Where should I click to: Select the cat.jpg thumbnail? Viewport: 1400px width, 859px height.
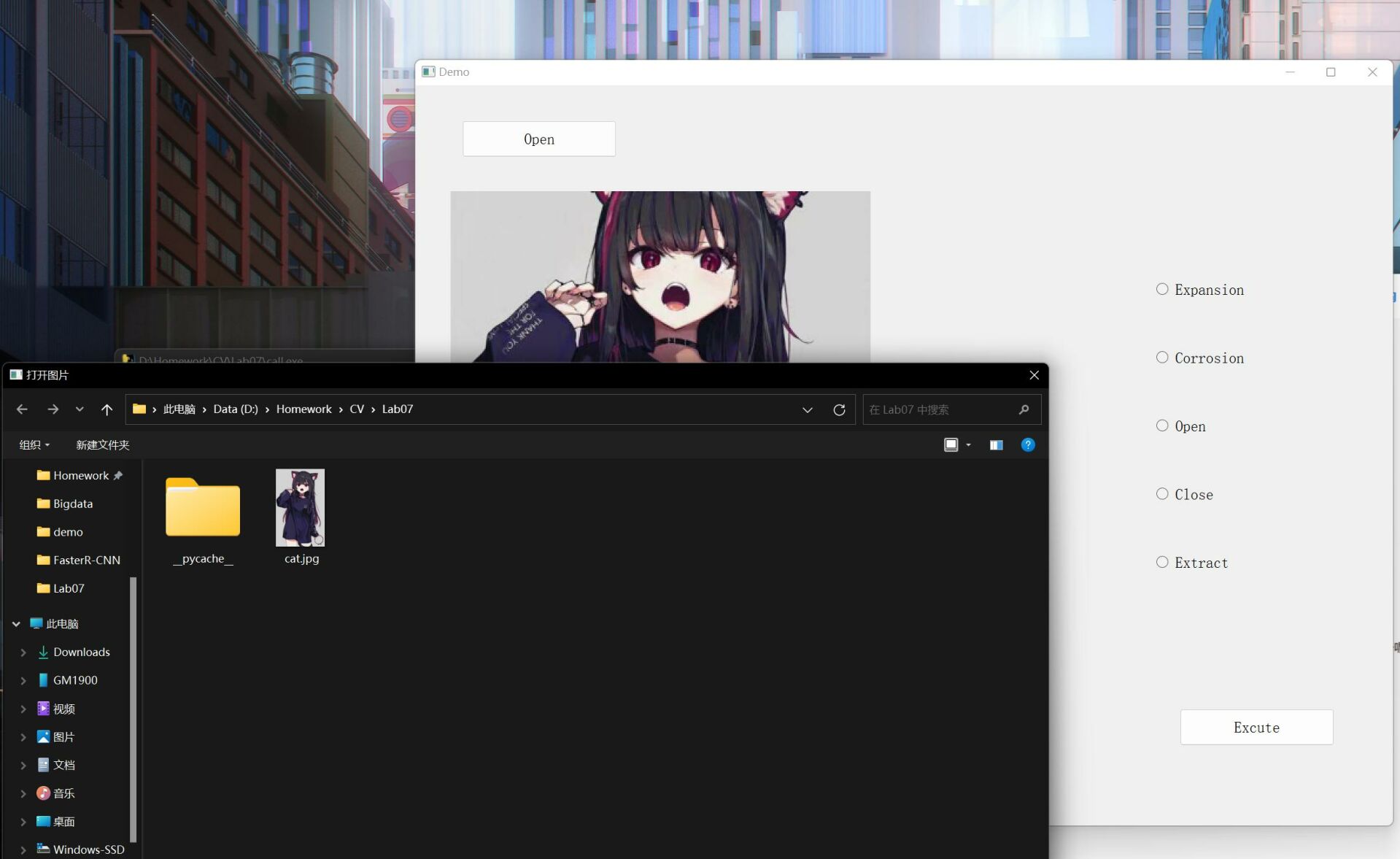(301, 508)
